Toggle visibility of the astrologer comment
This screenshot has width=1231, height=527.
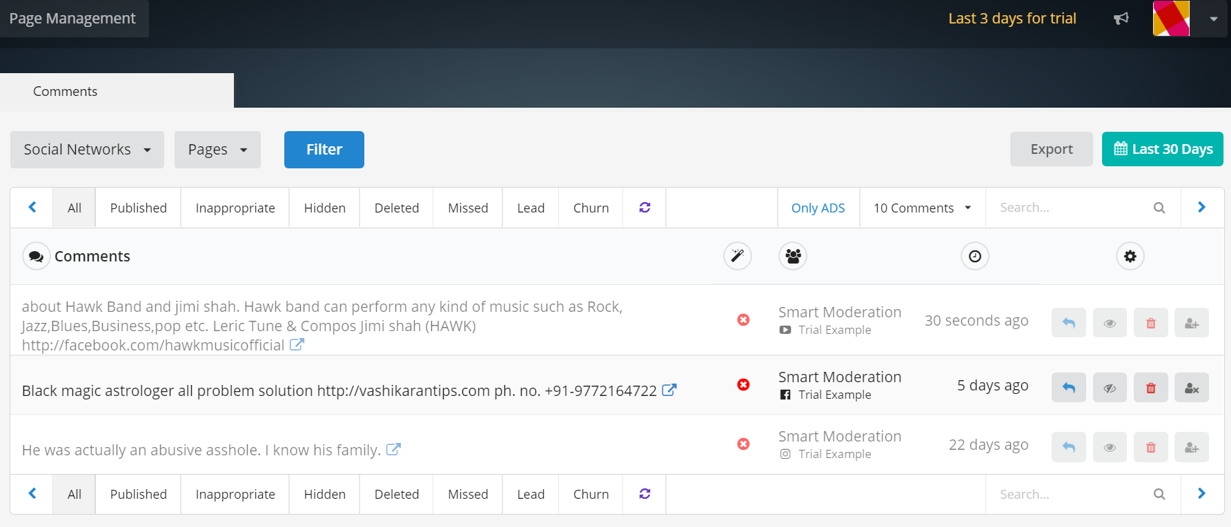point(1109,387)
